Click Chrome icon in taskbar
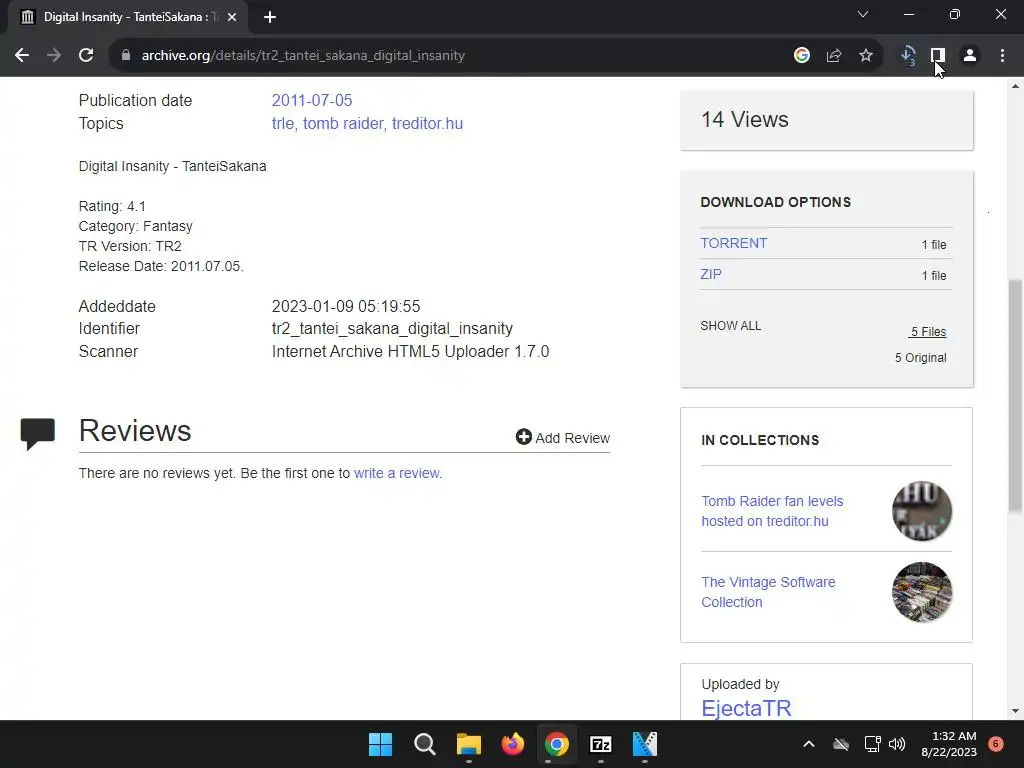Image resolution: width=1024 pixels, height=768 pixels. 557,744
